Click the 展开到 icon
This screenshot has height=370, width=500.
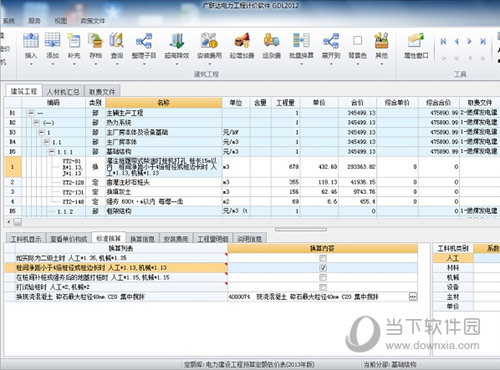click(x=331, y=41)
